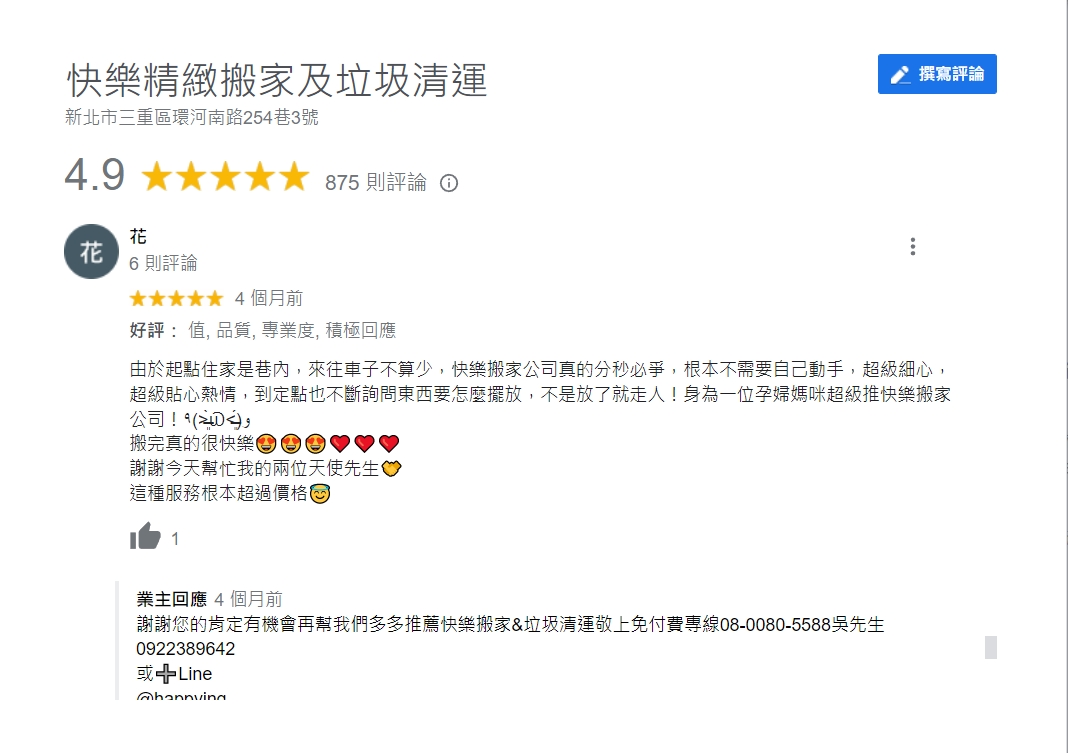Click the review's 4 個月前 timestamp

coord(268,298)
